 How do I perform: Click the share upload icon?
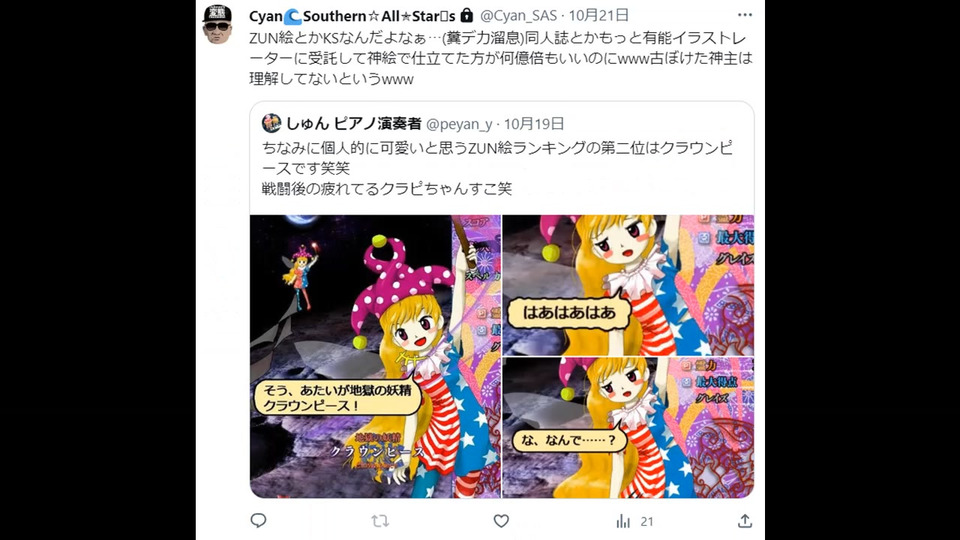tap(744, 521)
